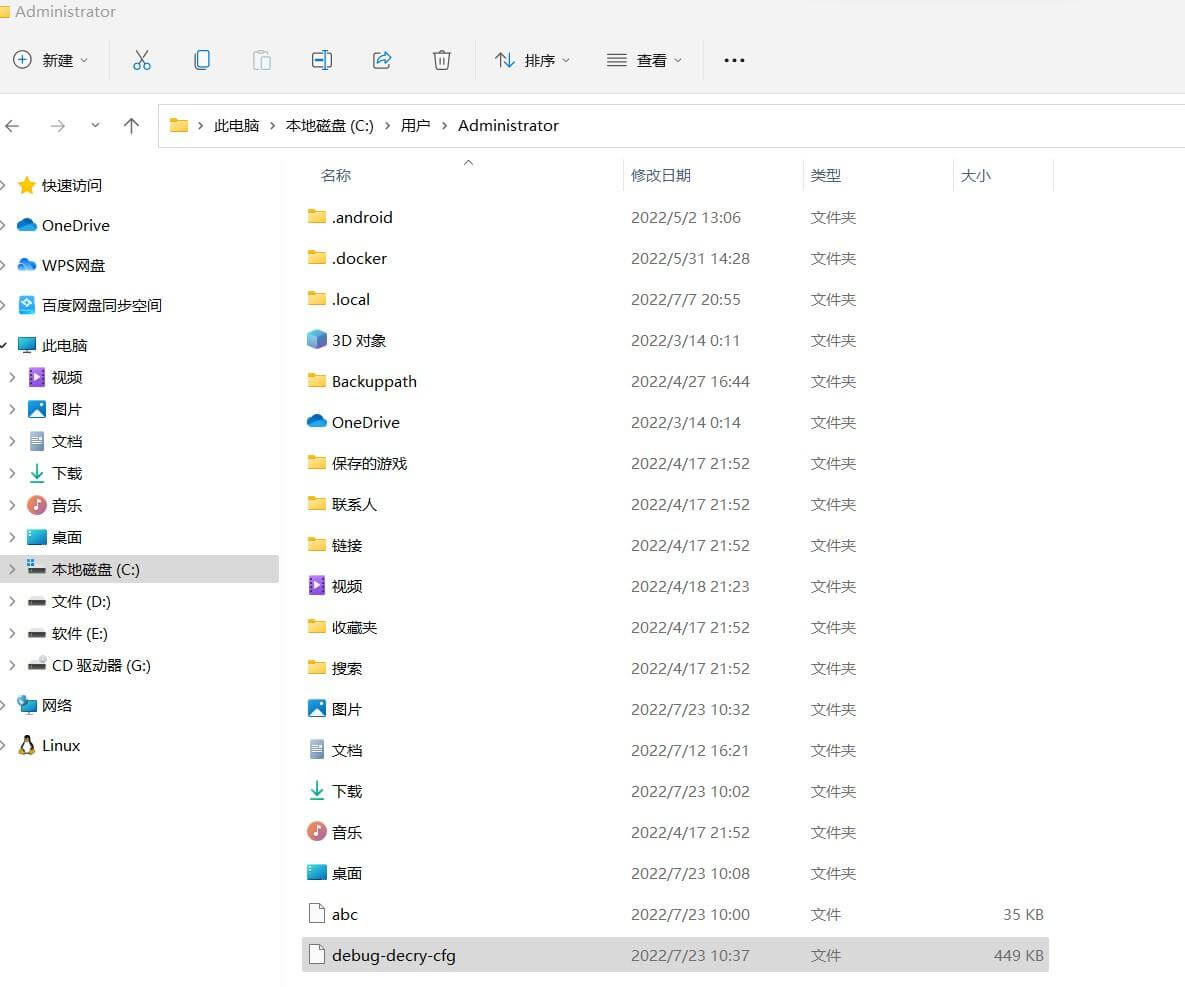Click the up arrow to parent folder
The width and height of the screenshot is (1185, 987).
click(x=131, y=125)
